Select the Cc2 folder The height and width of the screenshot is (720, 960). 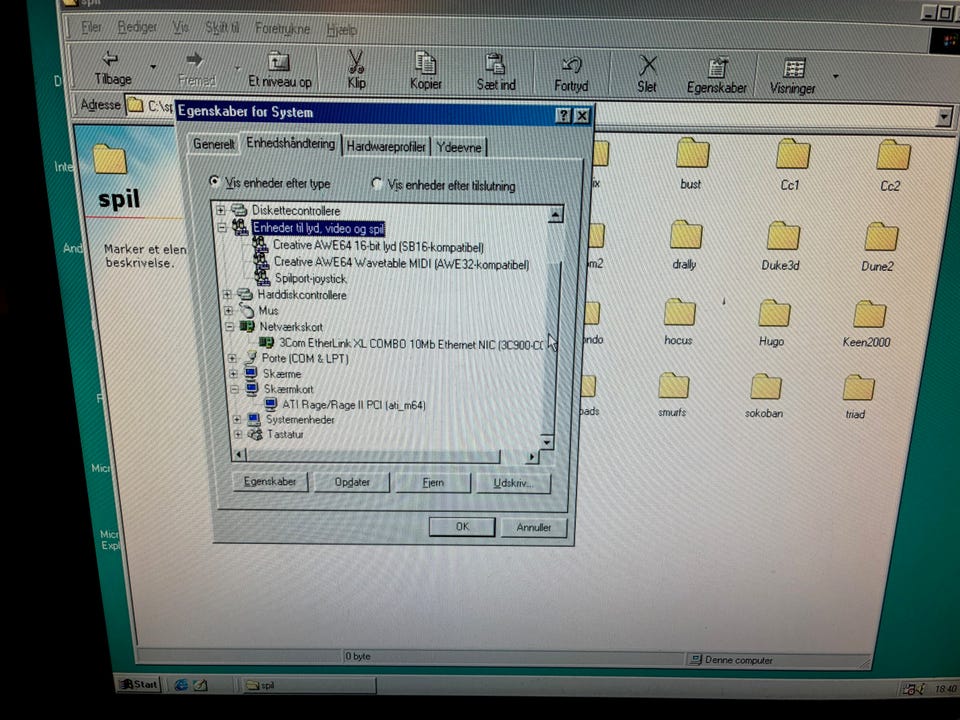pyautogui.click(x=891, y=165)
